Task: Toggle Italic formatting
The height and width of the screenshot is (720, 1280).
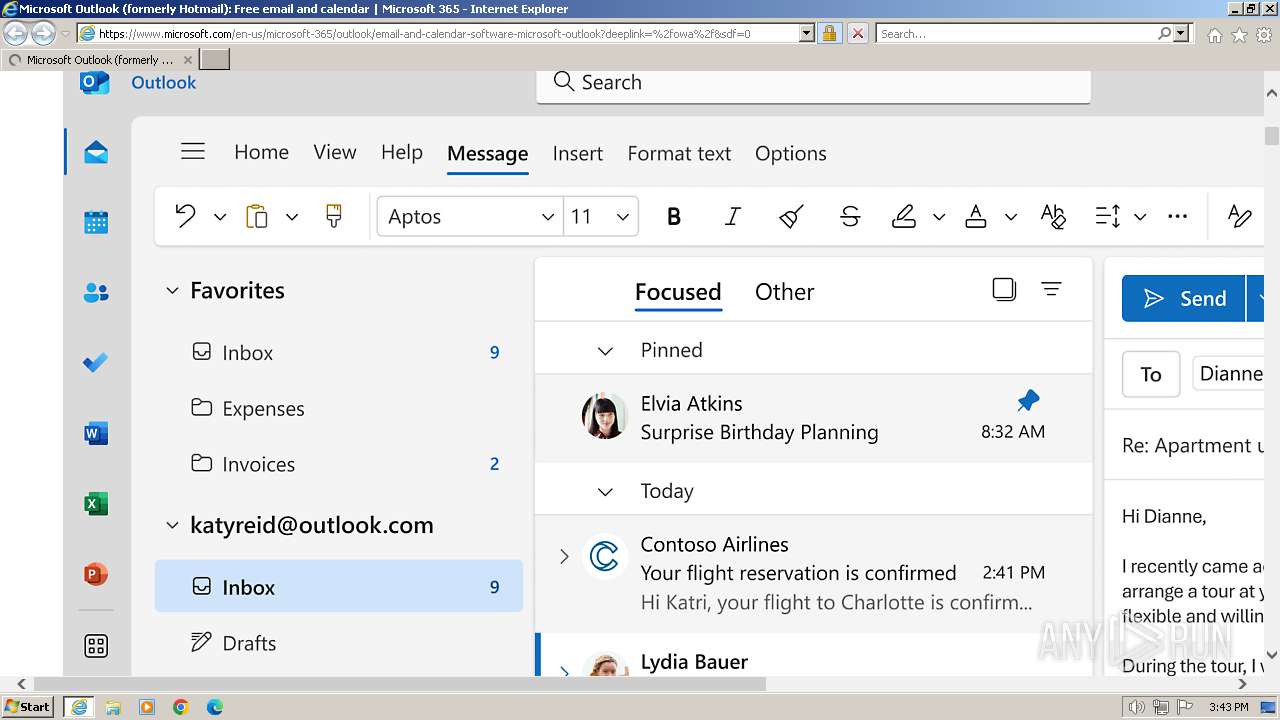Action: (733, 216)
